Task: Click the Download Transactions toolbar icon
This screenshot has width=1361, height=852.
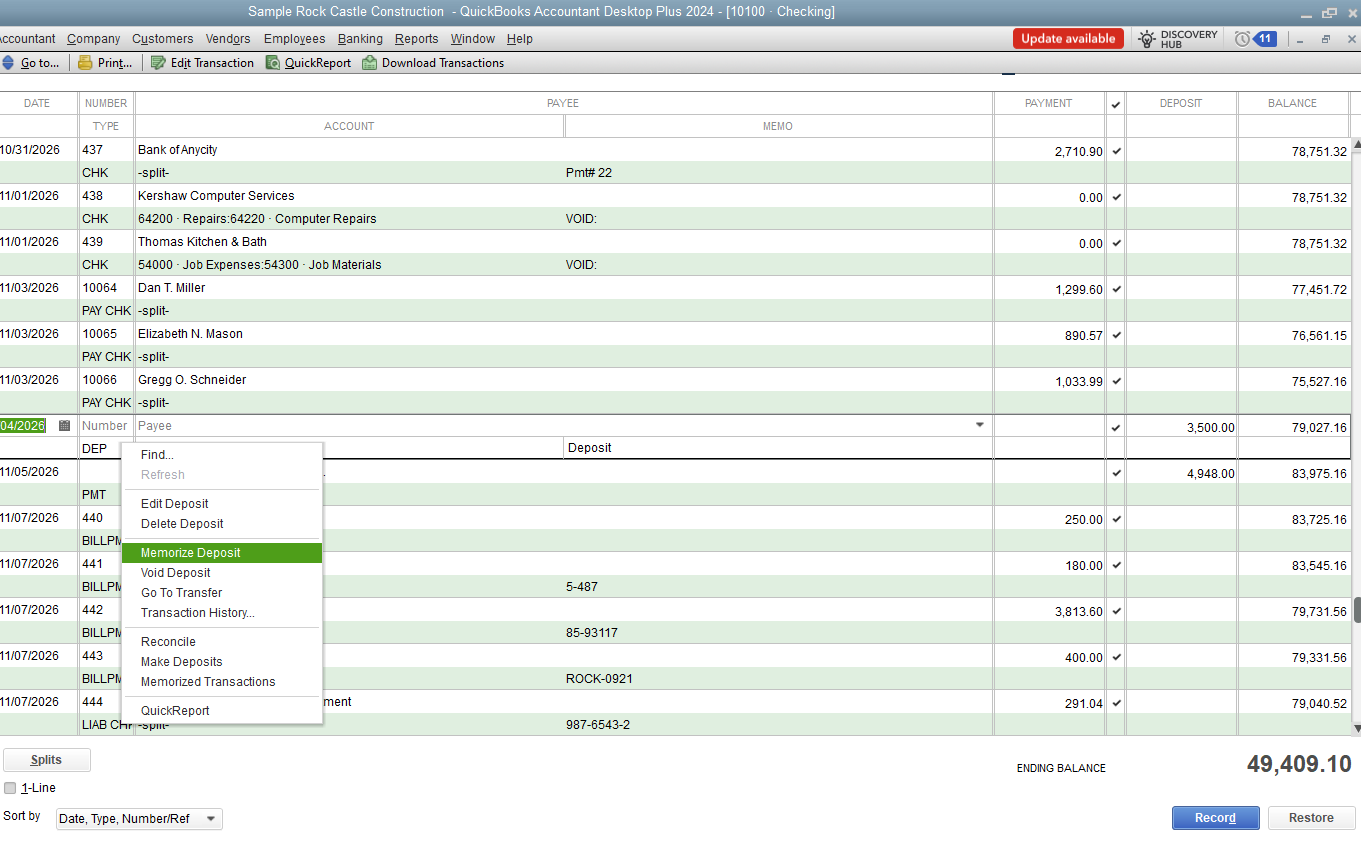Action: click(370, 63)
